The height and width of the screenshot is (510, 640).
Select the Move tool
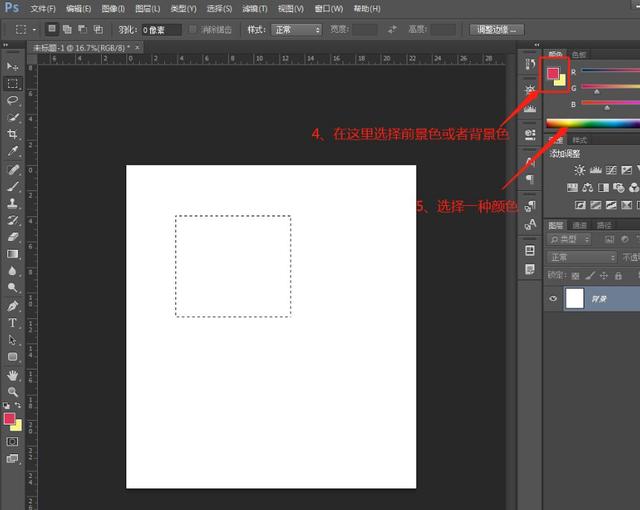12,66
